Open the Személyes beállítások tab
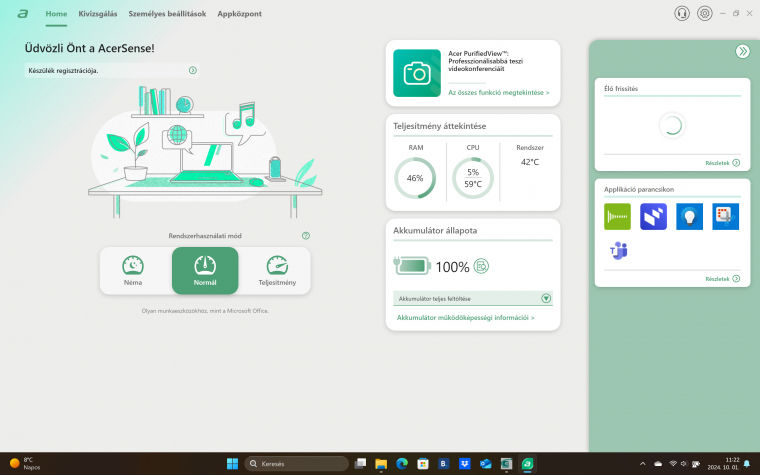The width and height of the screenshot is (760, 475). 167,14
